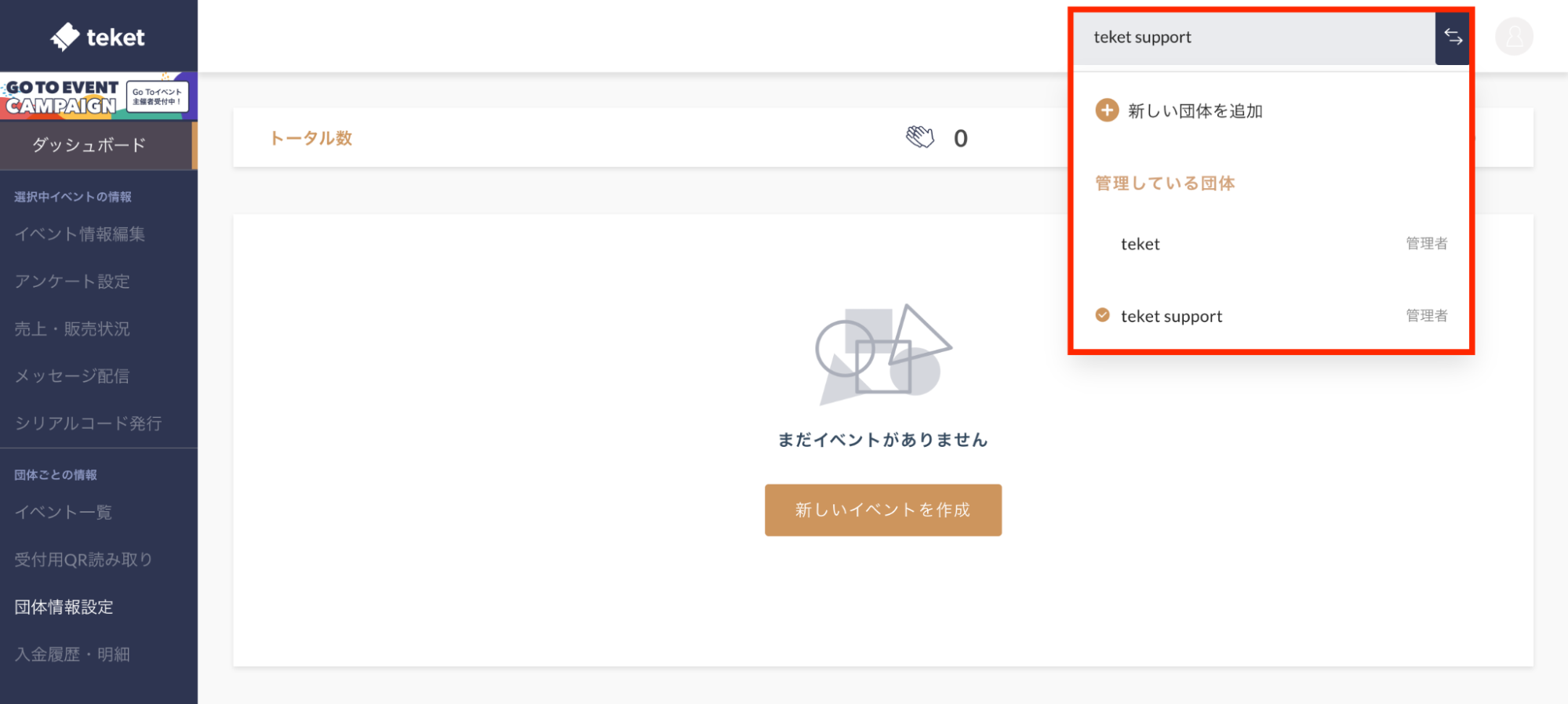This screenshot has width=1568, height=704.
Task: Click 新しい団体を追加 link
Action: pyautogui.click(x=1195, y=111)
